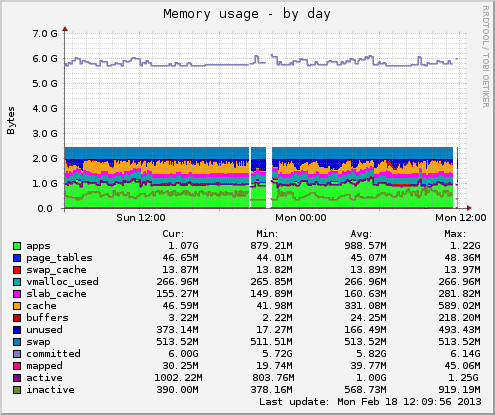Screen dimensions: 495x415
Task: Click the 'apps' legend label
Action: (x=38, y=246)
